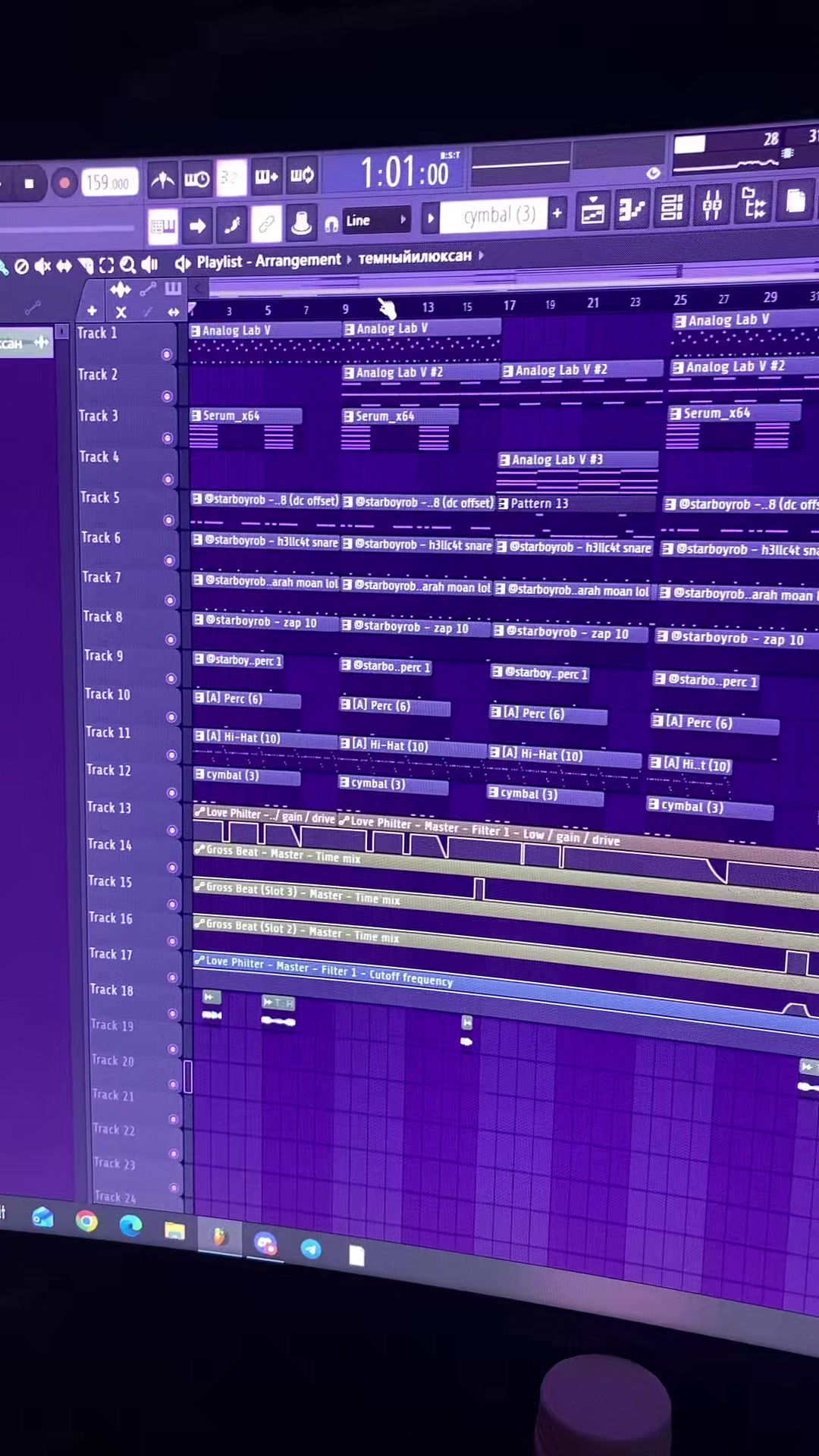The image size is (819, 1456).
Task: Jump to bar 13 on timeline ruler
Action: coord(428,307)
